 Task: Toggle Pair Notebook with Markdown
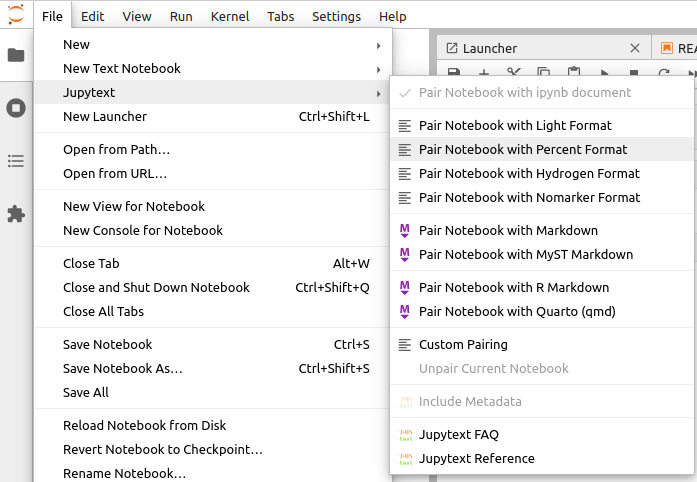[x=542, y=230]
